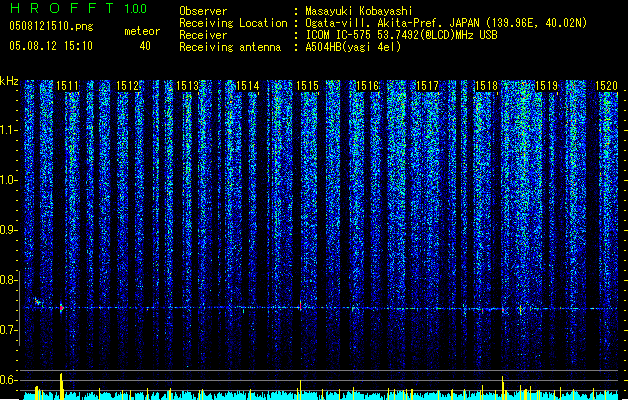Click the tall yellow spike near 1511
Screen dimensions: 629x400
(x=61, y=386)
